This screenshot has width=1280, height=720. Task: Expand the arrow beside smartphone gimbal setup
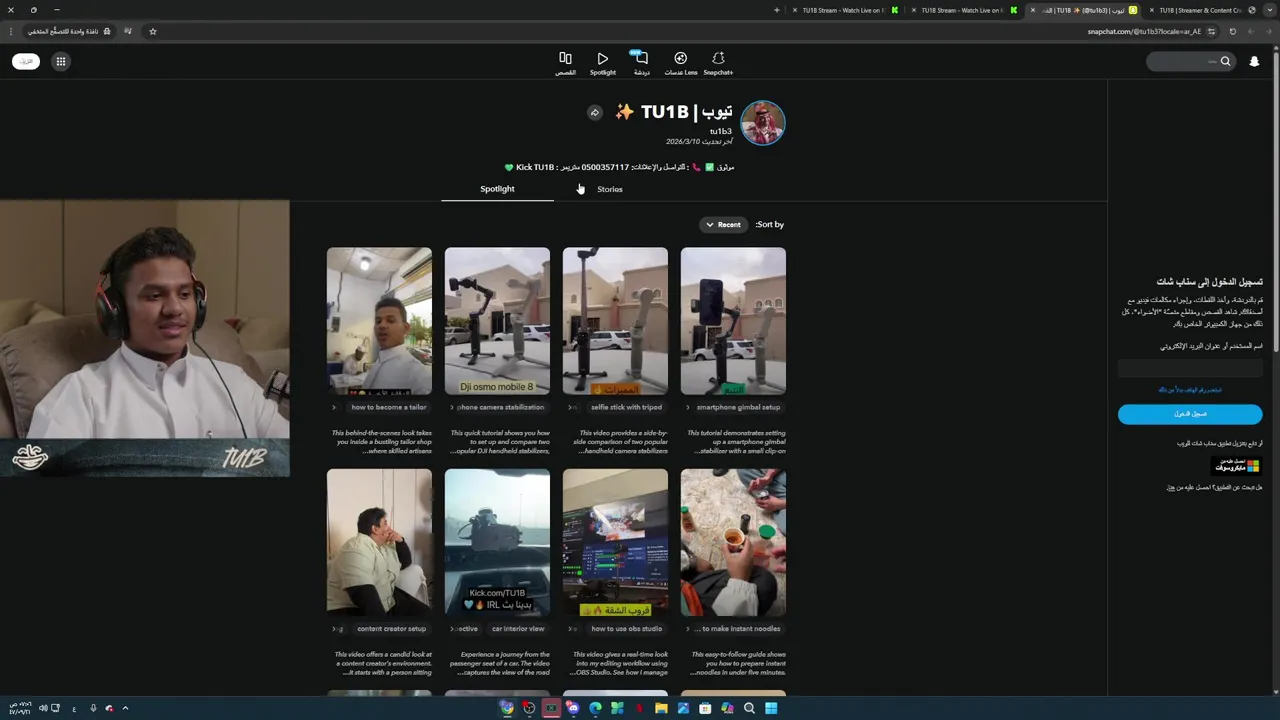coord(688,408)
